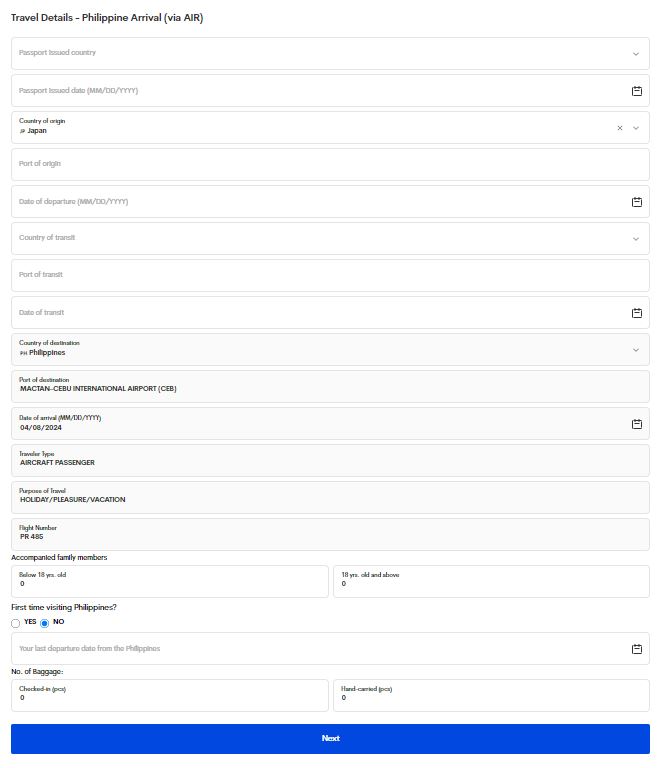659x768 pixels.
Task: Expand Country of transit dropdown
Action: point(636,239)
